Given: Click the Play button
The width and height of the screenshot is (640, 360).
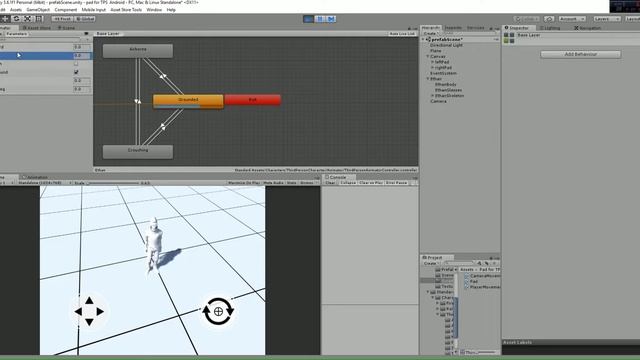Looking at the screenshot, I should (x=309, y=19).
